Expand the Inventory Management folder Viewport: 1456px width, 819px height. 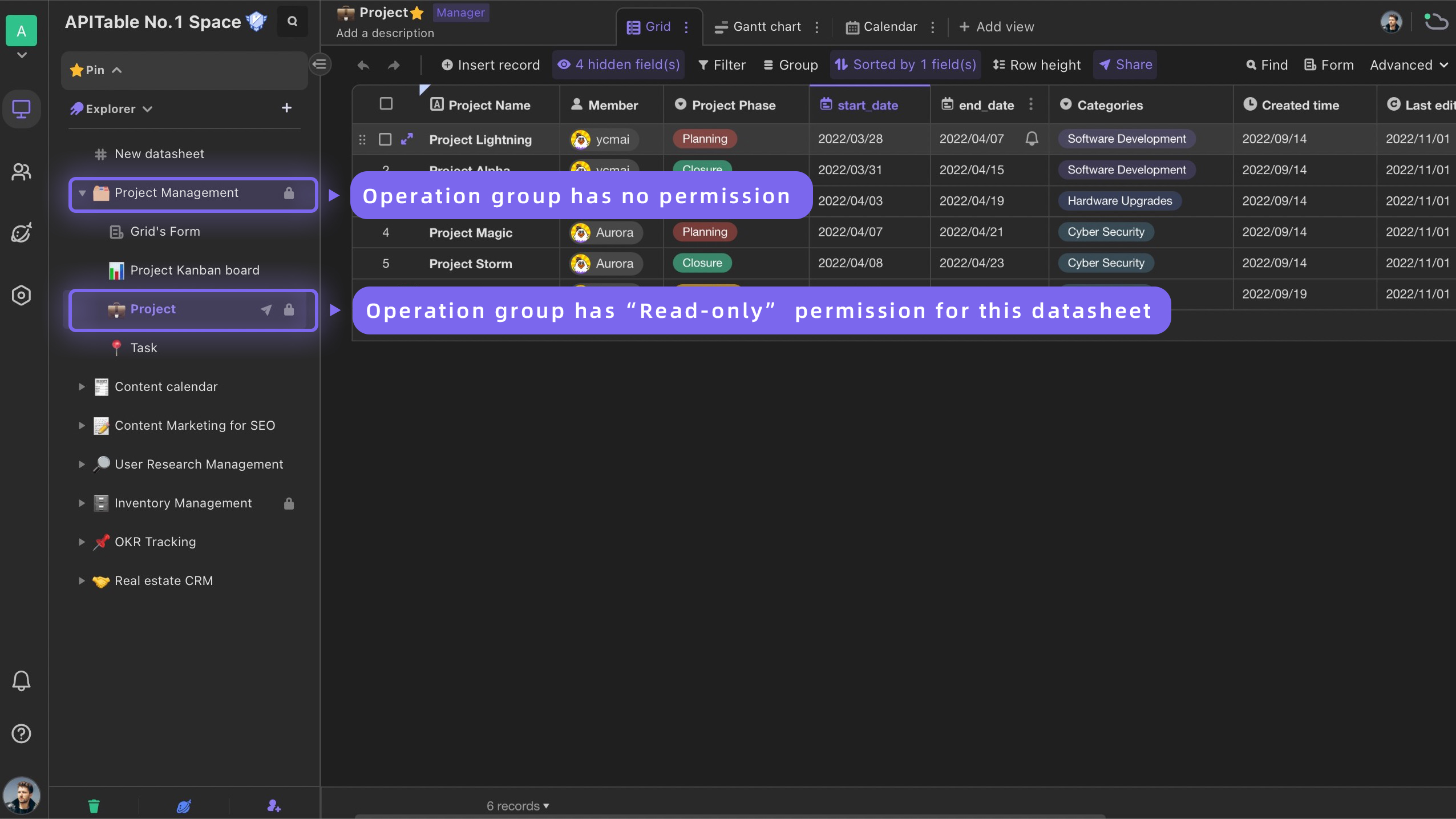click(82, 503)
